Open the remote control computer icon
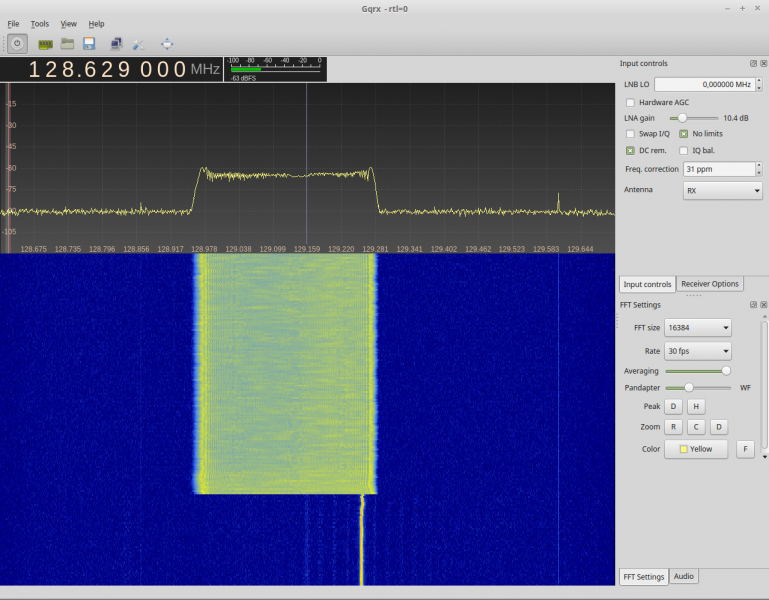The height and width of the screenshot is (600, 769). coord(116,44)
